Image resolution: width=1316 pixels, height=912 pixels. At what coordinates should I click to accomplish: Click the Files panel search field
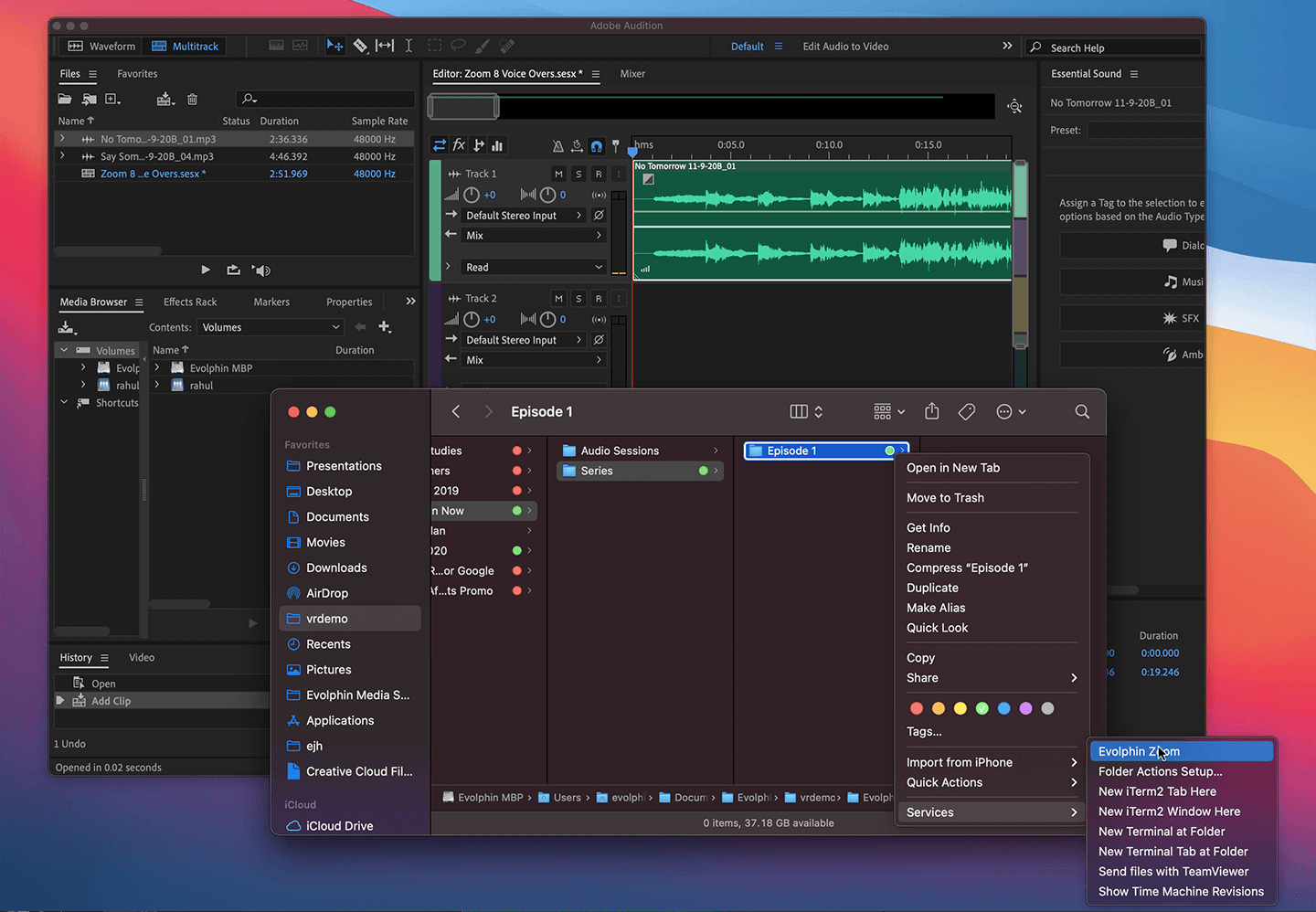coord(325,99)
